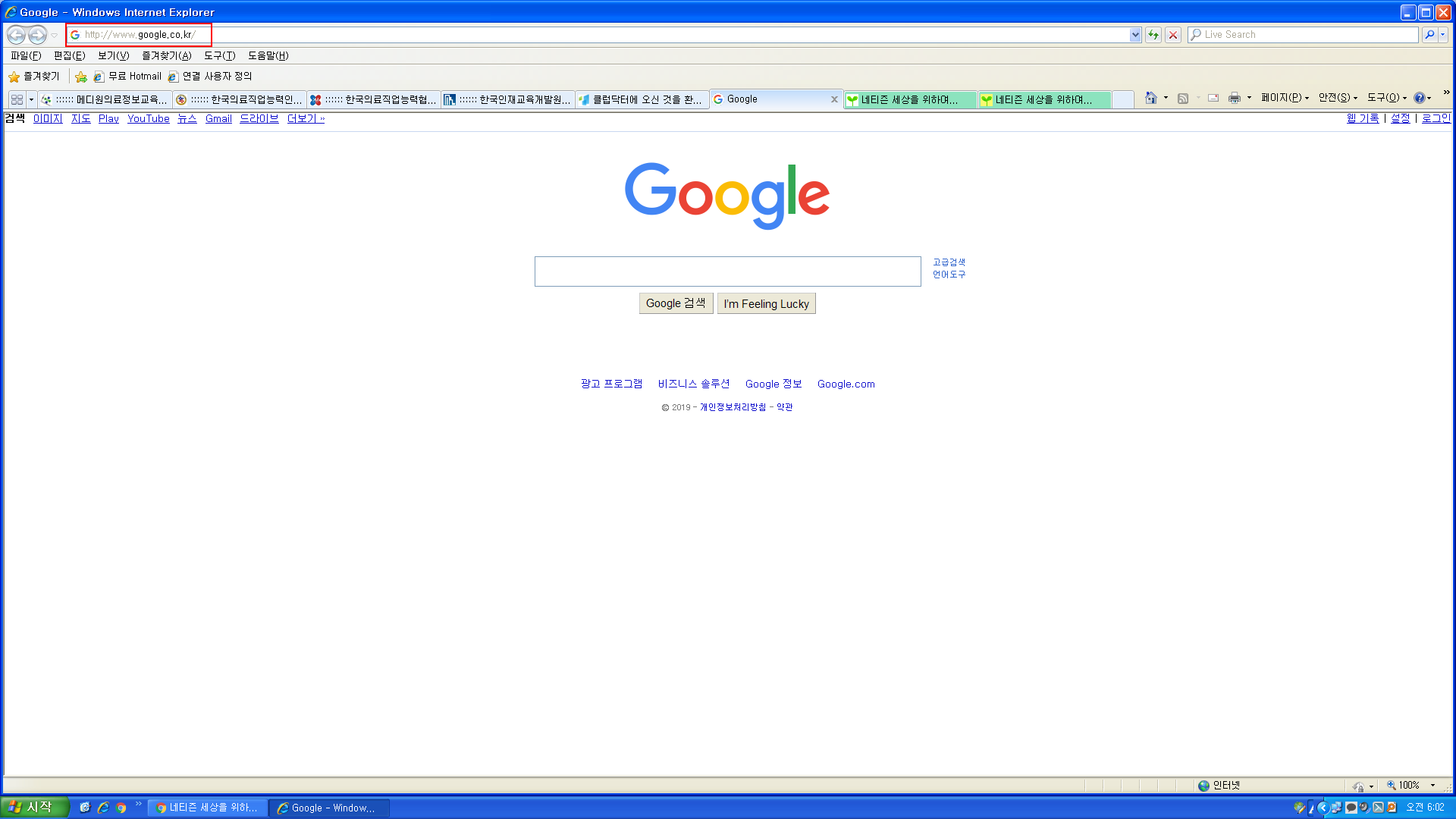Click the RSS Feeds icon
The height and width of the screenshot is (819, 1456).
(x=1183, y=98)
